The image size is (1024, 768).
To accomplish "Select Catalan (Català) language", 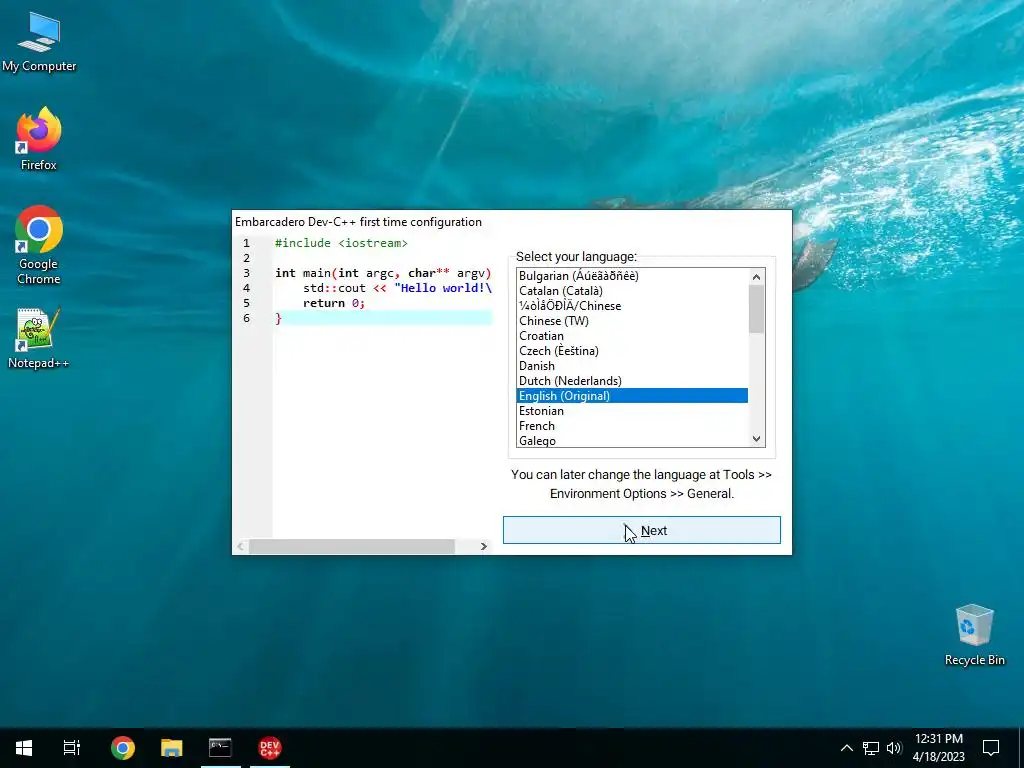I will [x=632, y=291].
